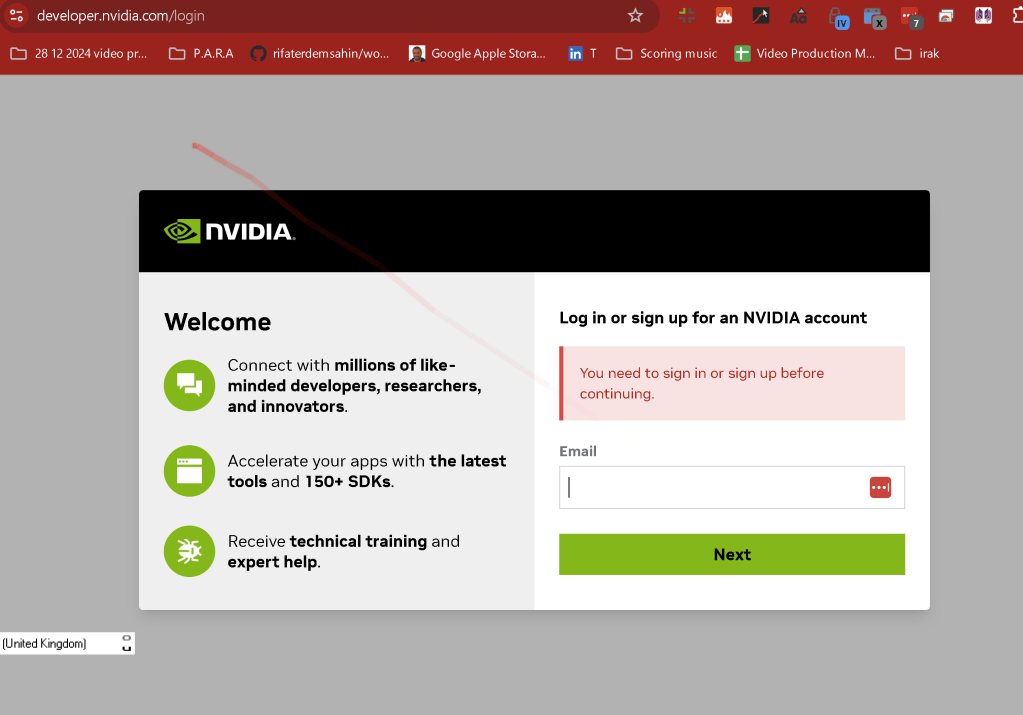The image size is (1023, 715).
Task: Open the purple wings extension icon
Action: pyautogui.click(x=983, y=16)
